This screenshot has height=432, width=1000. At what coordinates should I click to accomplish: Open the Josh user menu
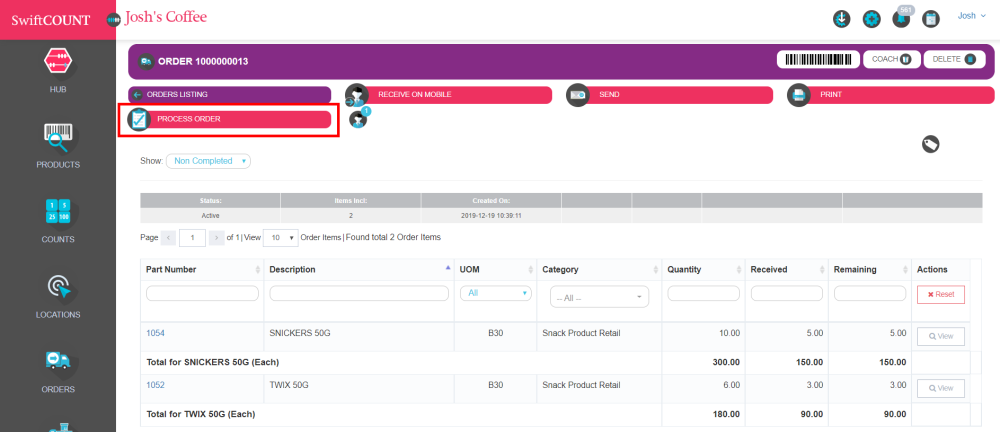coord(972,16)
